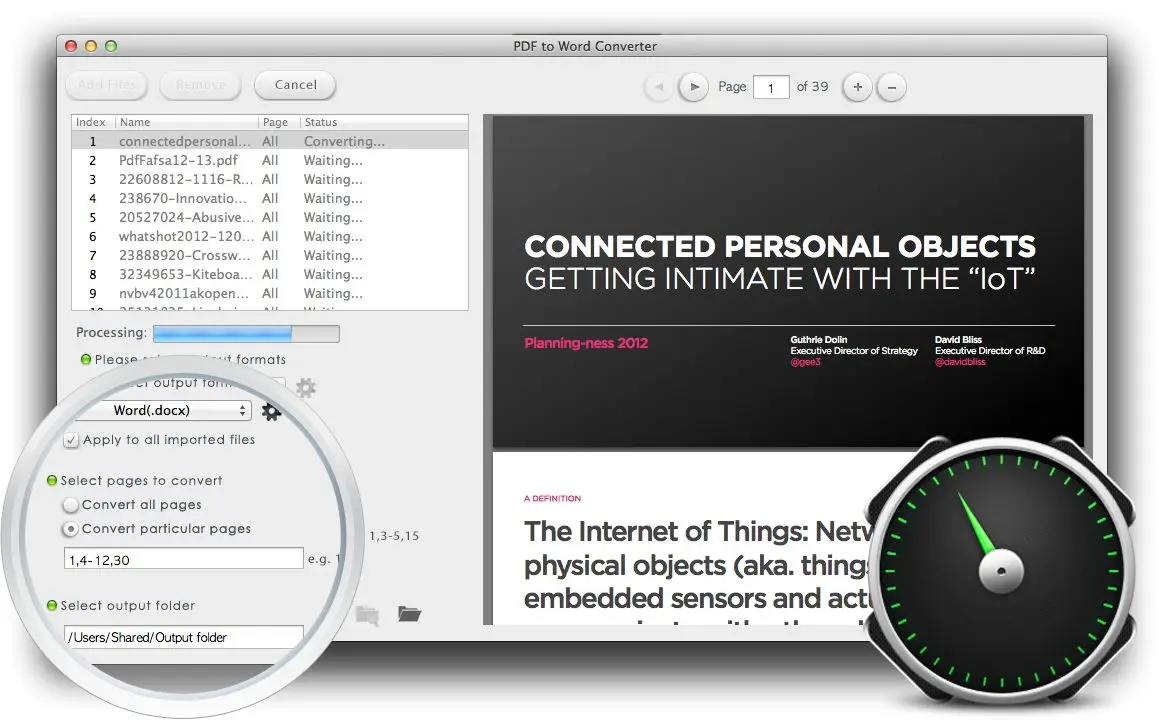
Task: Select file nvbv42011akopen...
Action: 270,293
